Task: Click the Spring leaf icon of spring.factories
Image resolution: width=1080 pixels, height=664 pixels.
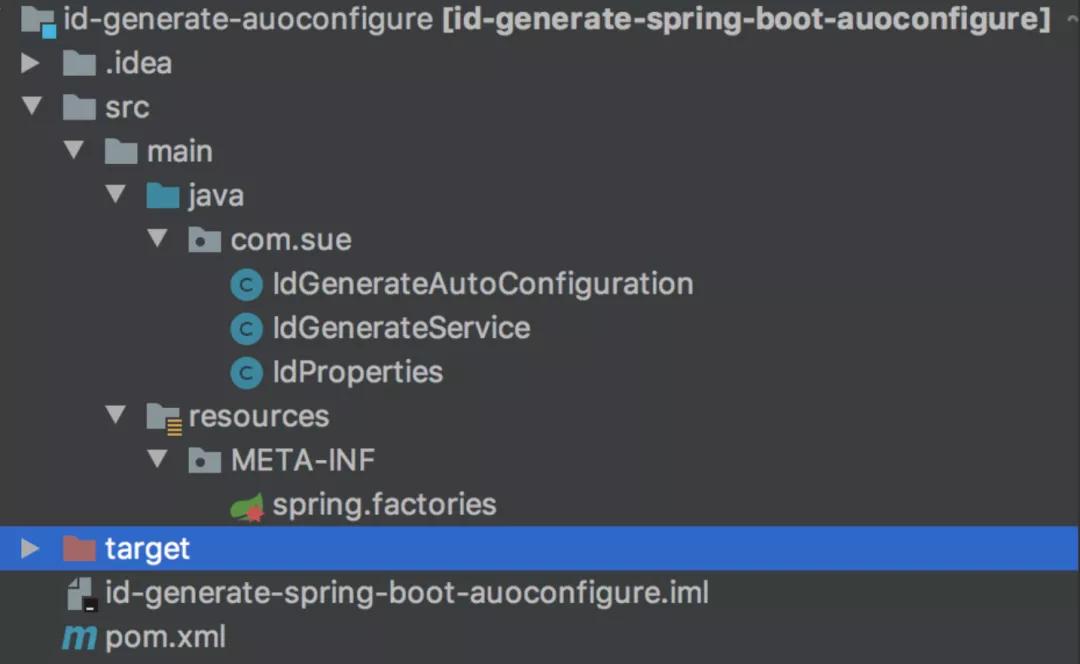Action: pyautogui.click(x=246, y=504)
